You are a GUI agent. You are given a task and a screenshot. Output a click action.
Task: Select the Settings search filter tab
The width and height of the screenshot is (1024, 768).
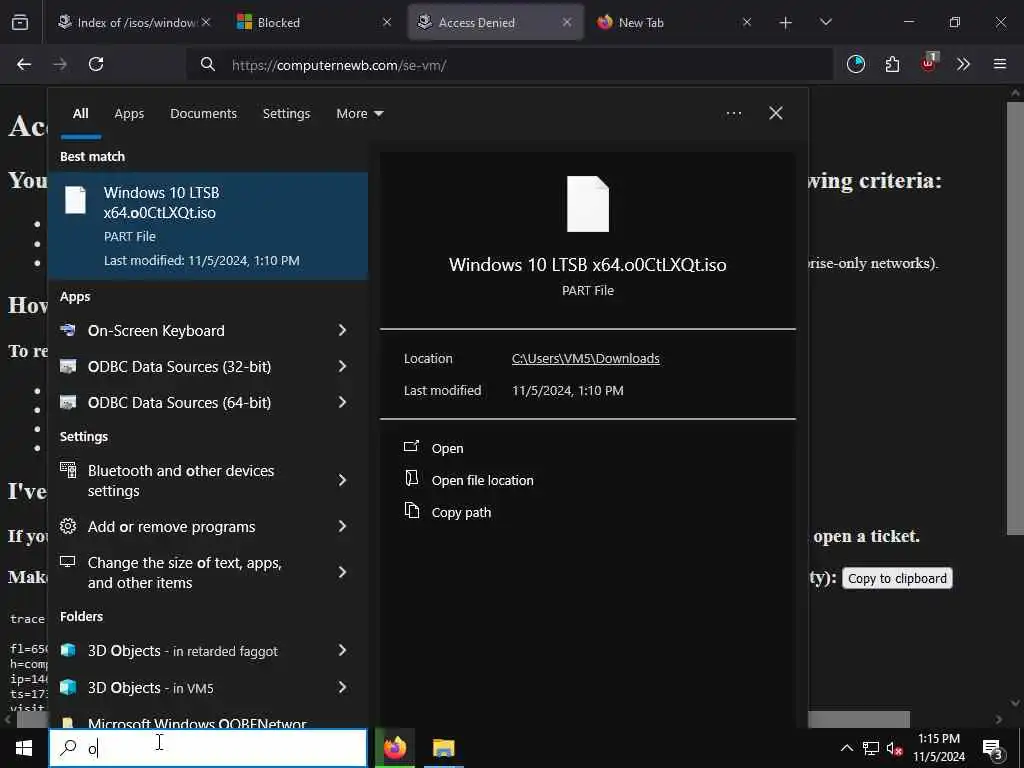click(286, 114)
